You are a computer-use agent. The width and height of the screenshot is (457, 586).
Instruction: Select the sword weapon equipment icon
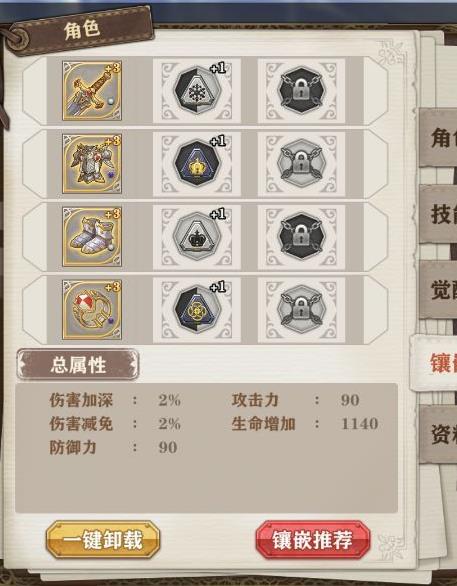point(92,91)
